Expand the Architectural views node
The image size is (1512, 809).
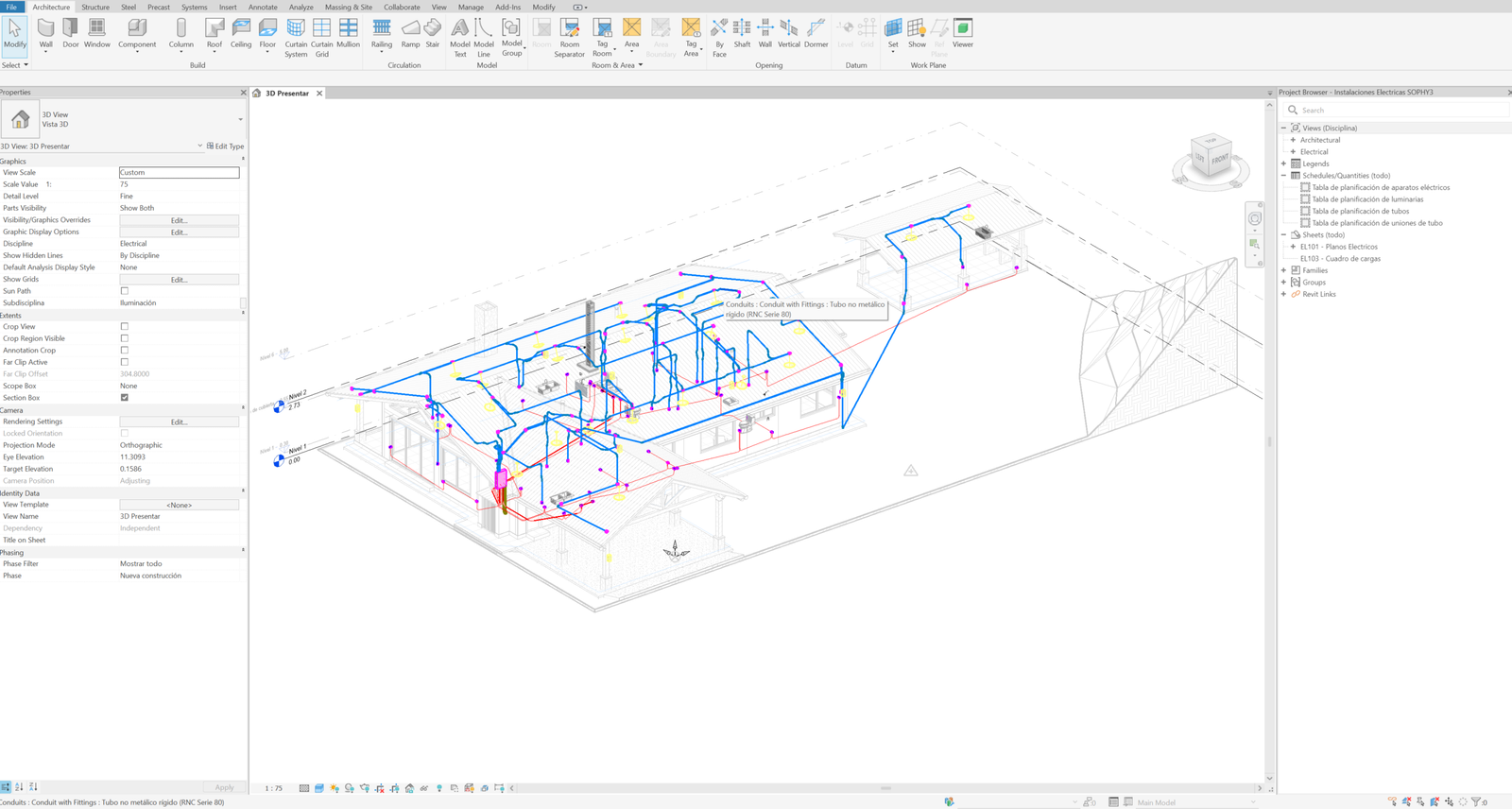coord(1293,140)
